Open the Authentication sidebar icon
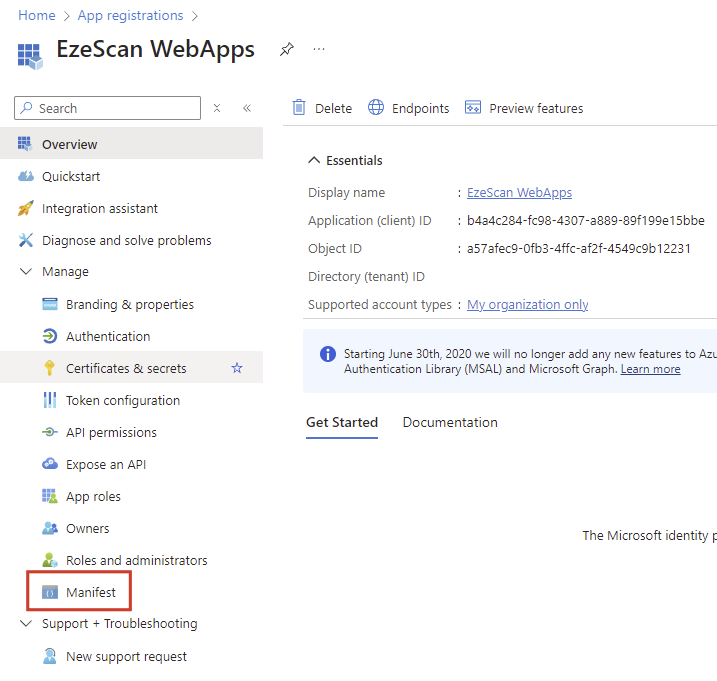Viewport: 717px width, 681px height. pos(50,336)
